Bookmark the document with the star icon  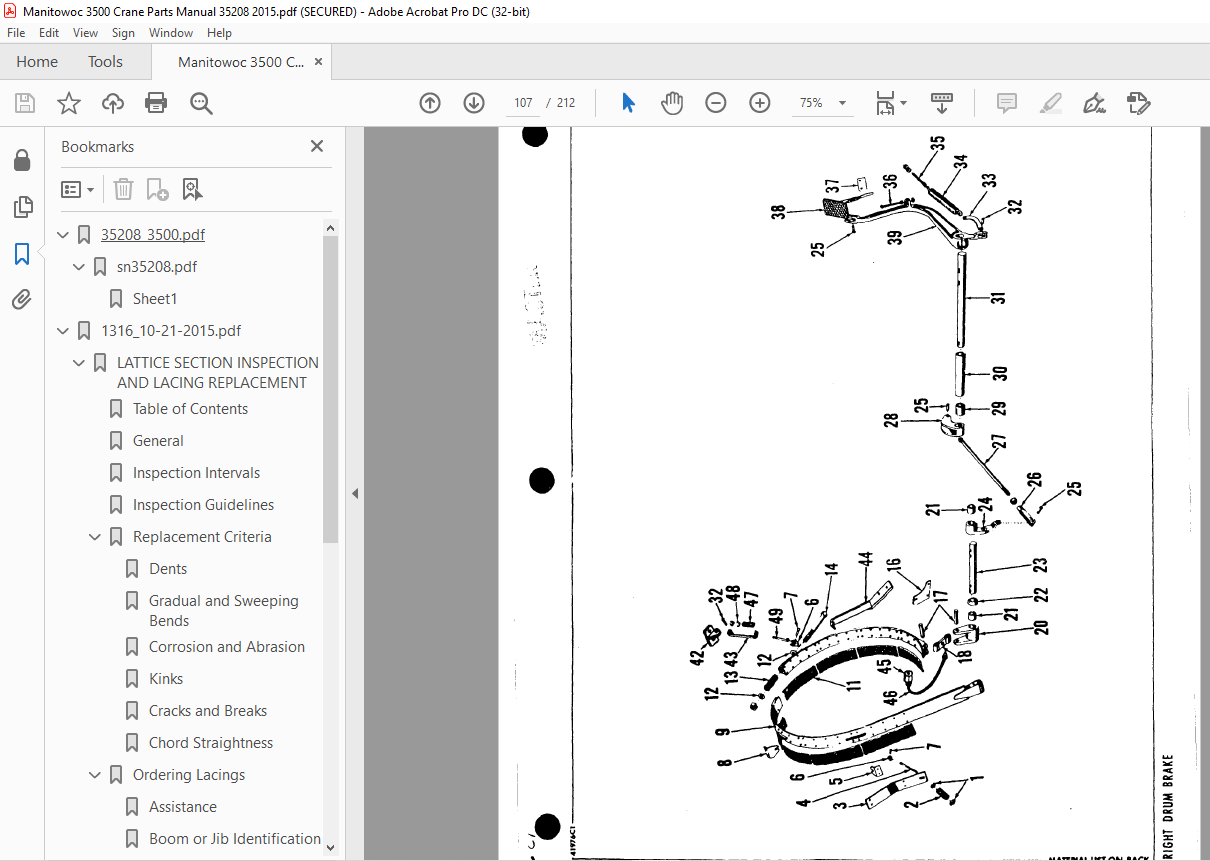(69, 103)
